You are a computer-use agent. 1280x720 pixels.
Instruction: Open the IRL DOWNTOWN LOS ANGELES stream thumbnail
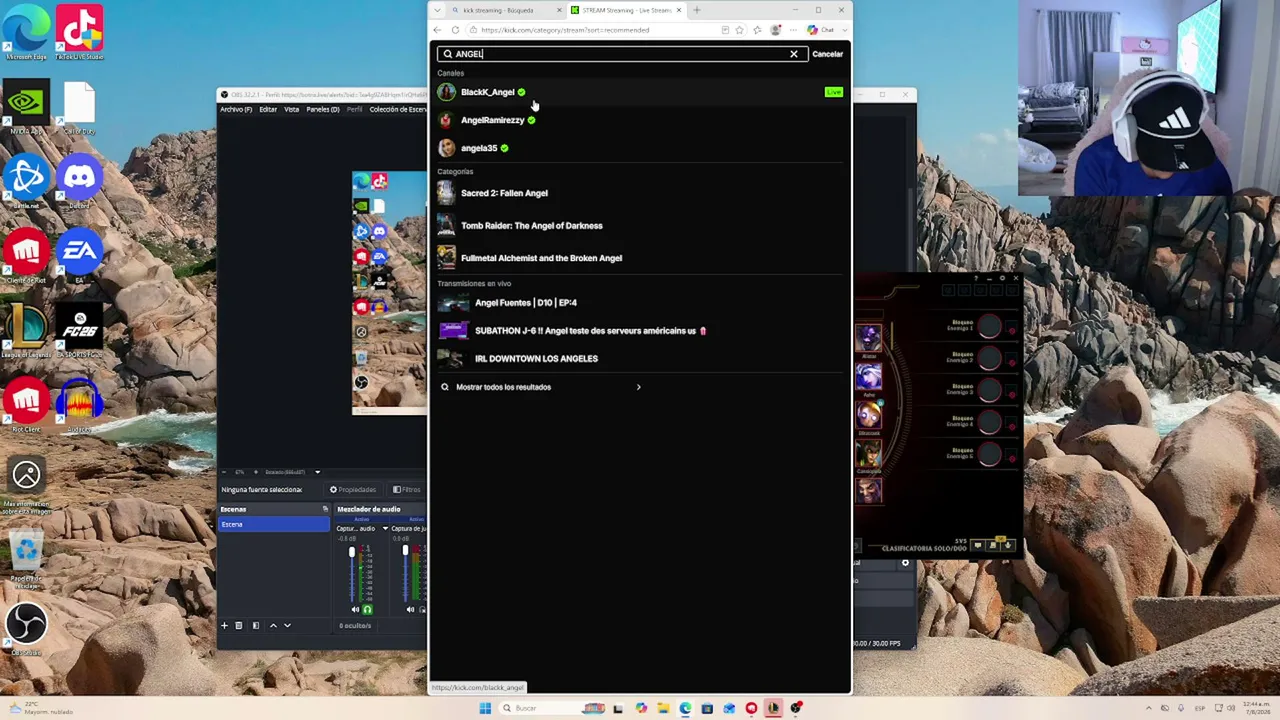[453, 359]
